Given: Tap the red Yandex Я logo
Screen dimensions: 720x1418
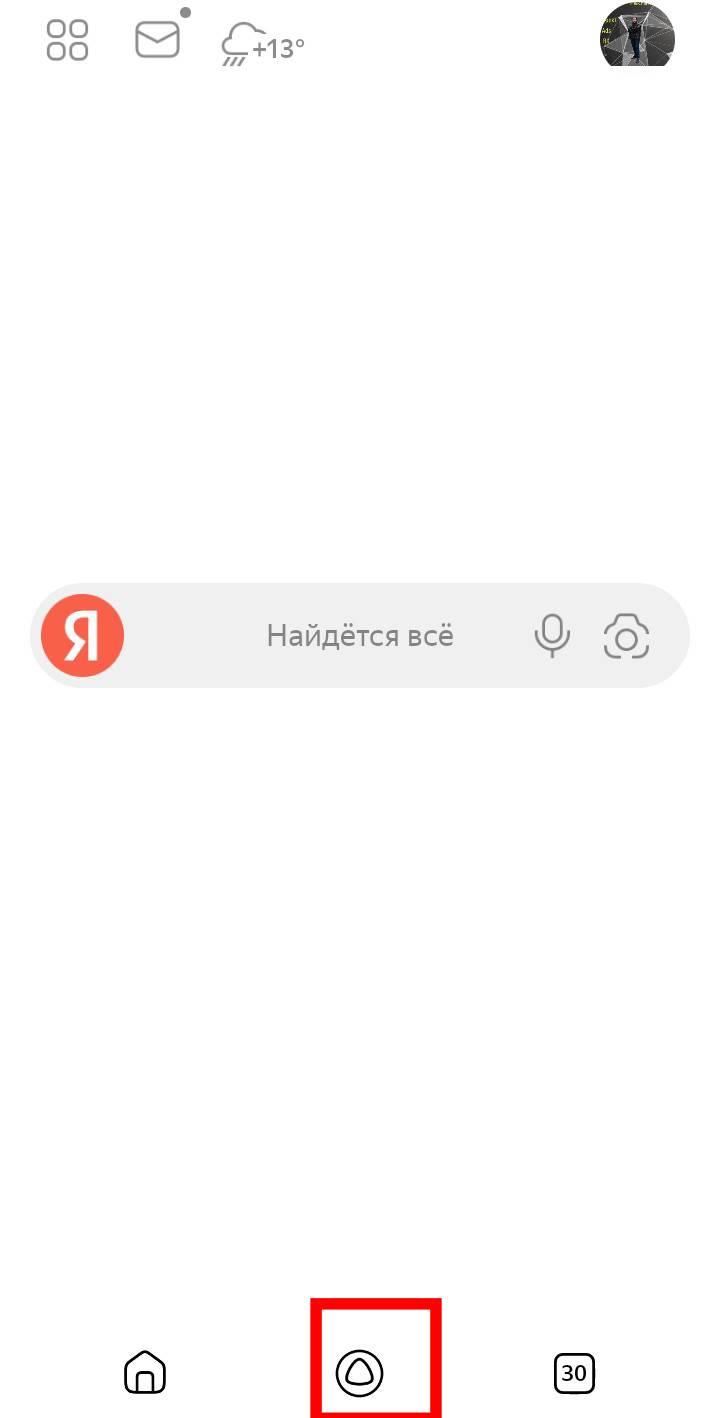Looking at the screenshot, I should tap(82, 635).
